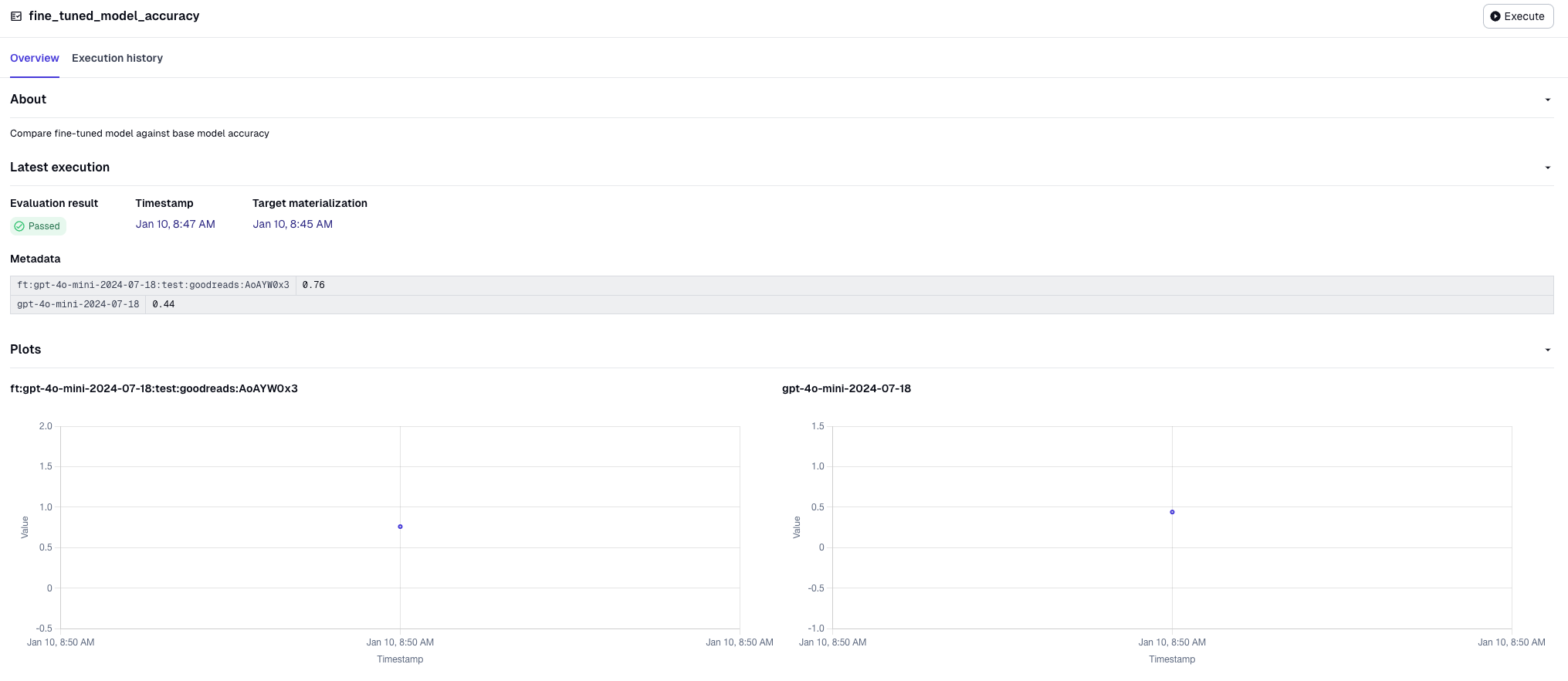Click the fine-tuned goodreads plot title
Viewport: 1568px width, 681px height.
click(154, 388)
